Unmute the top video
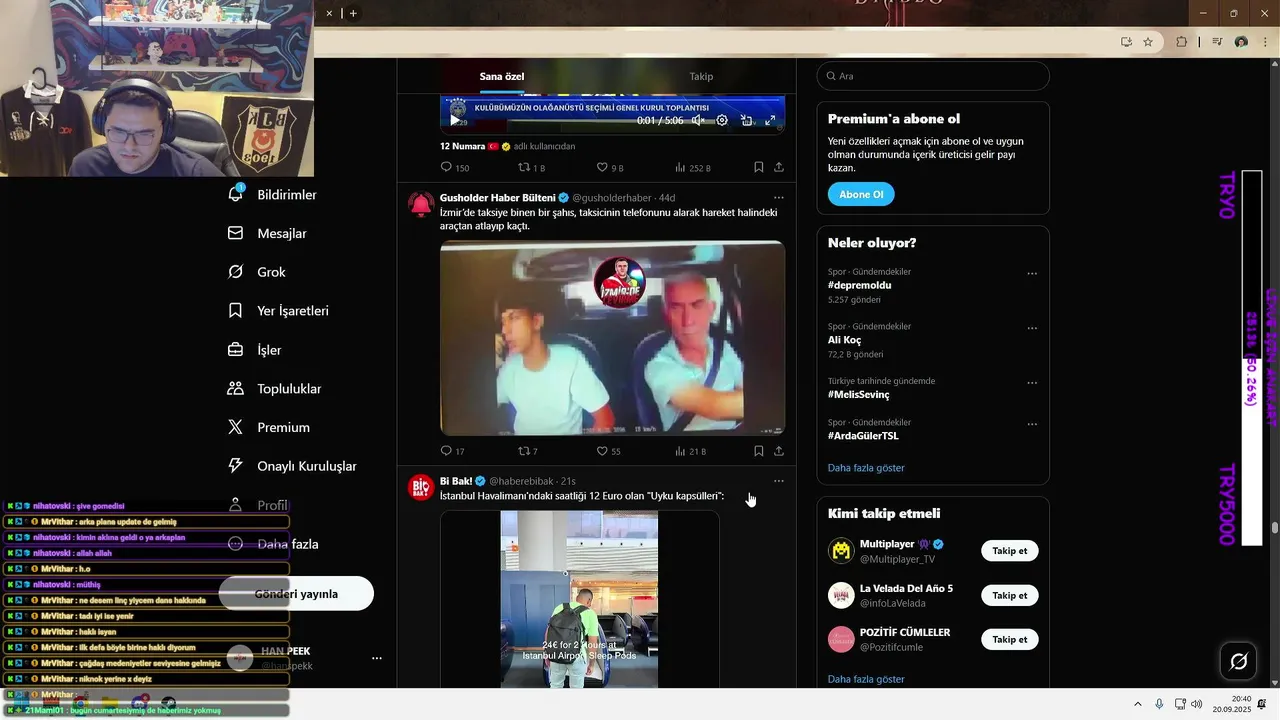The height and width of the screenshot is (720, 1280). tap(698, 120)
